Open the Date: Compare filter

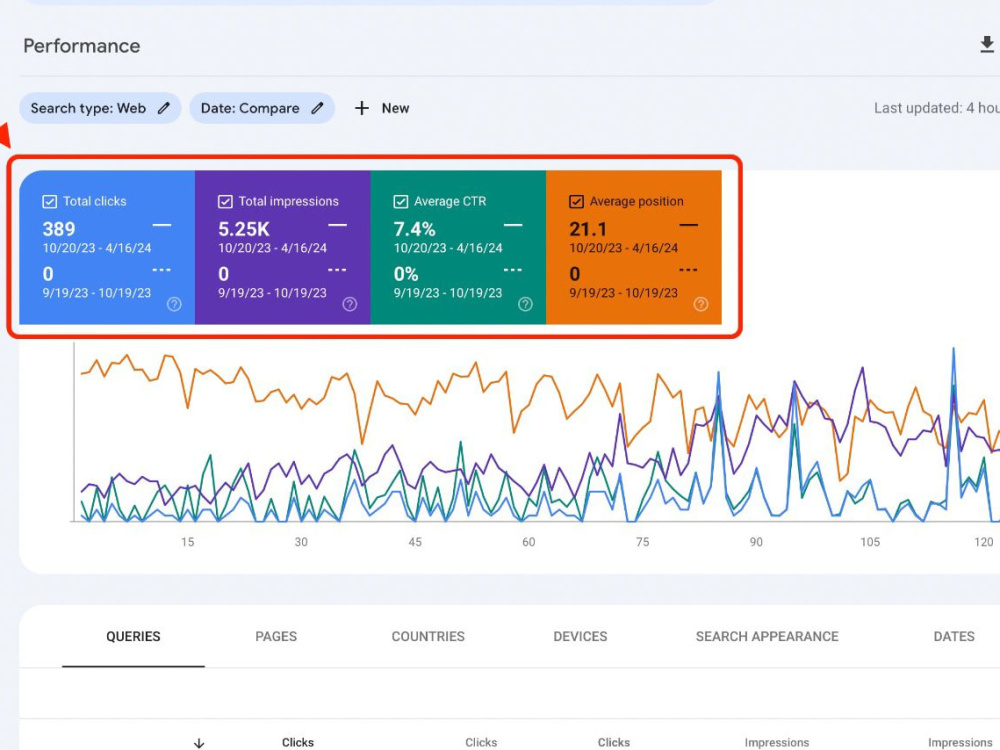click(x=262, y=108)
